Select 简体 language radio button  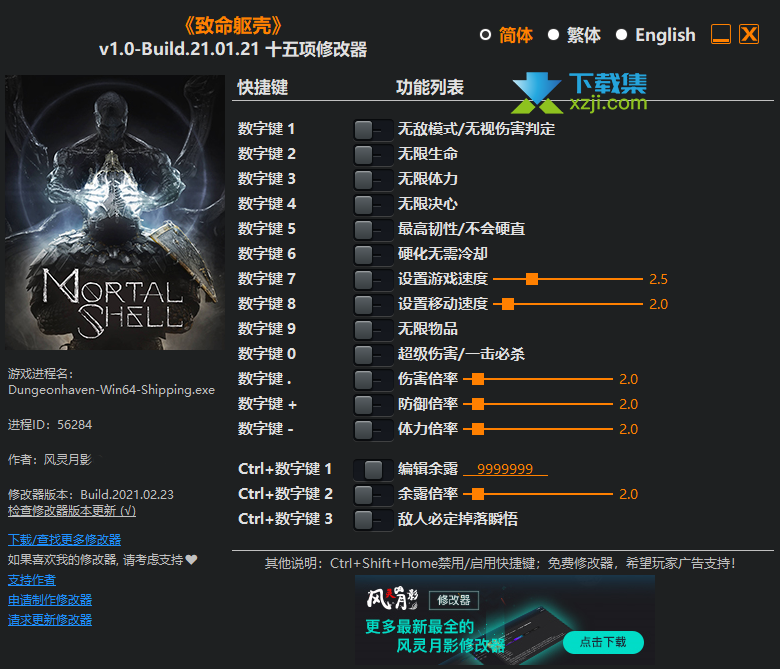(x=486, y=35)
